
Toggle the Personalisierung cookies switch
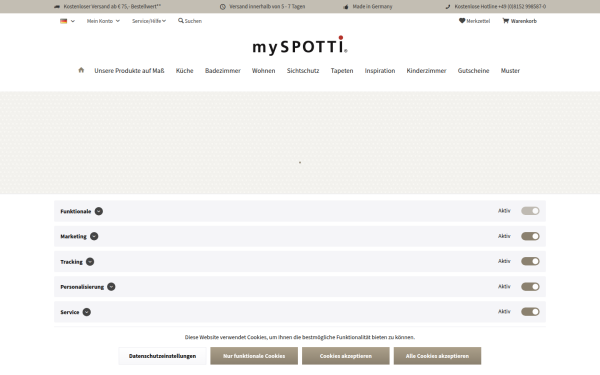click(530, 287)
